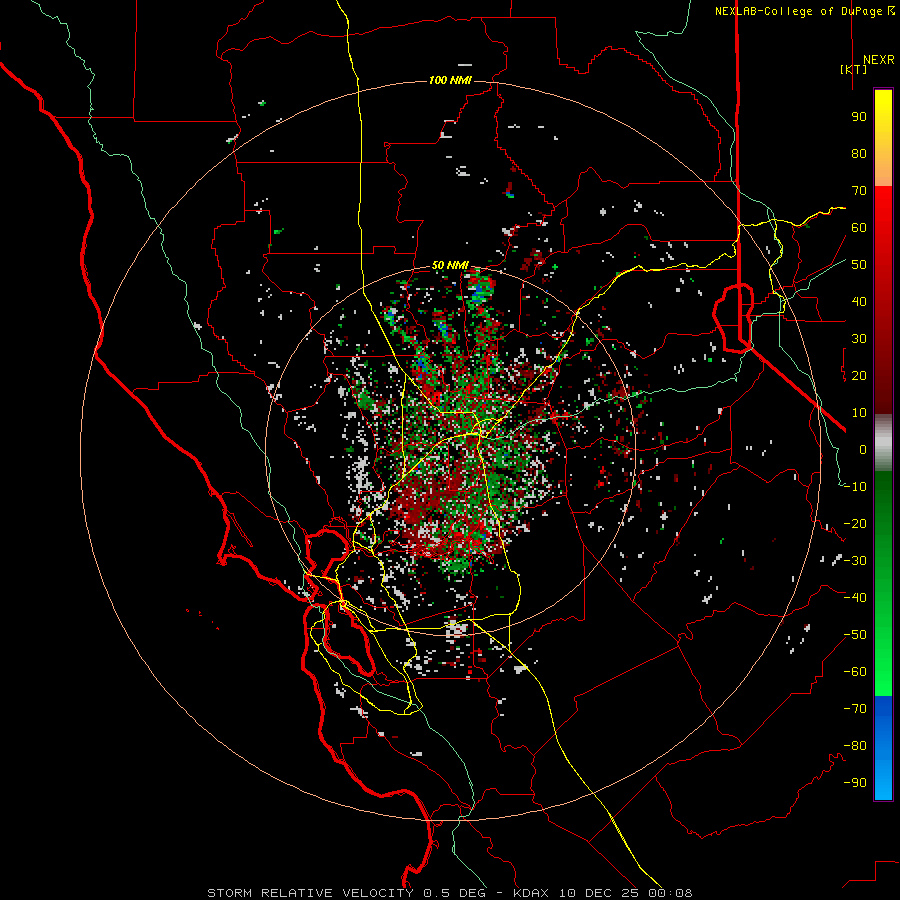
Task: Click the 90 value on the velocity scale
Action: tap(859, 117)
